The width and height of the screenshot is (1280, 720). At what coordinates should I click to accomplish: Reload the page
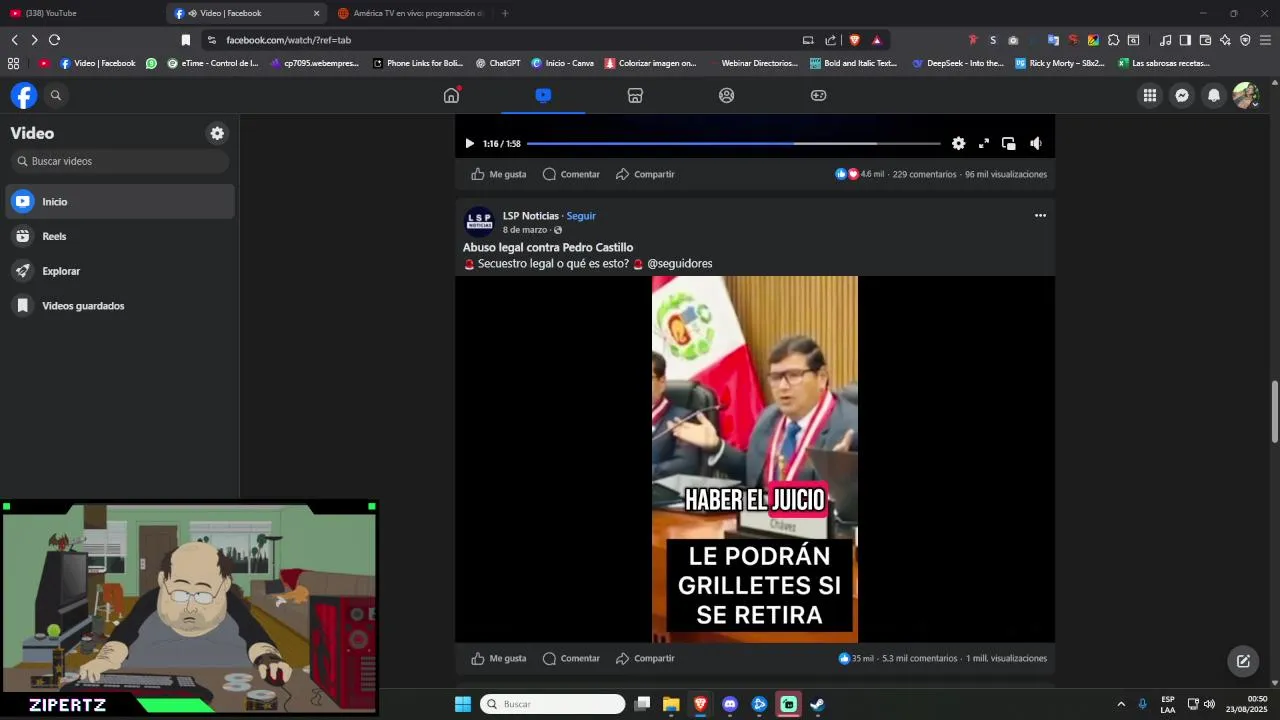(54, 40)
